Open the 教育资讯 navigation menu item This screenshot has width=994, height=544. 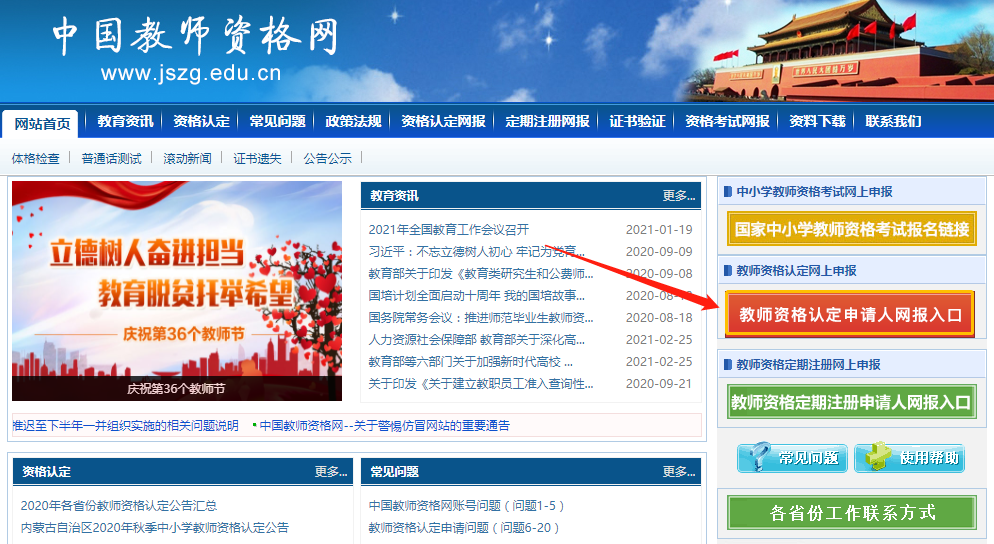point(125,121)
